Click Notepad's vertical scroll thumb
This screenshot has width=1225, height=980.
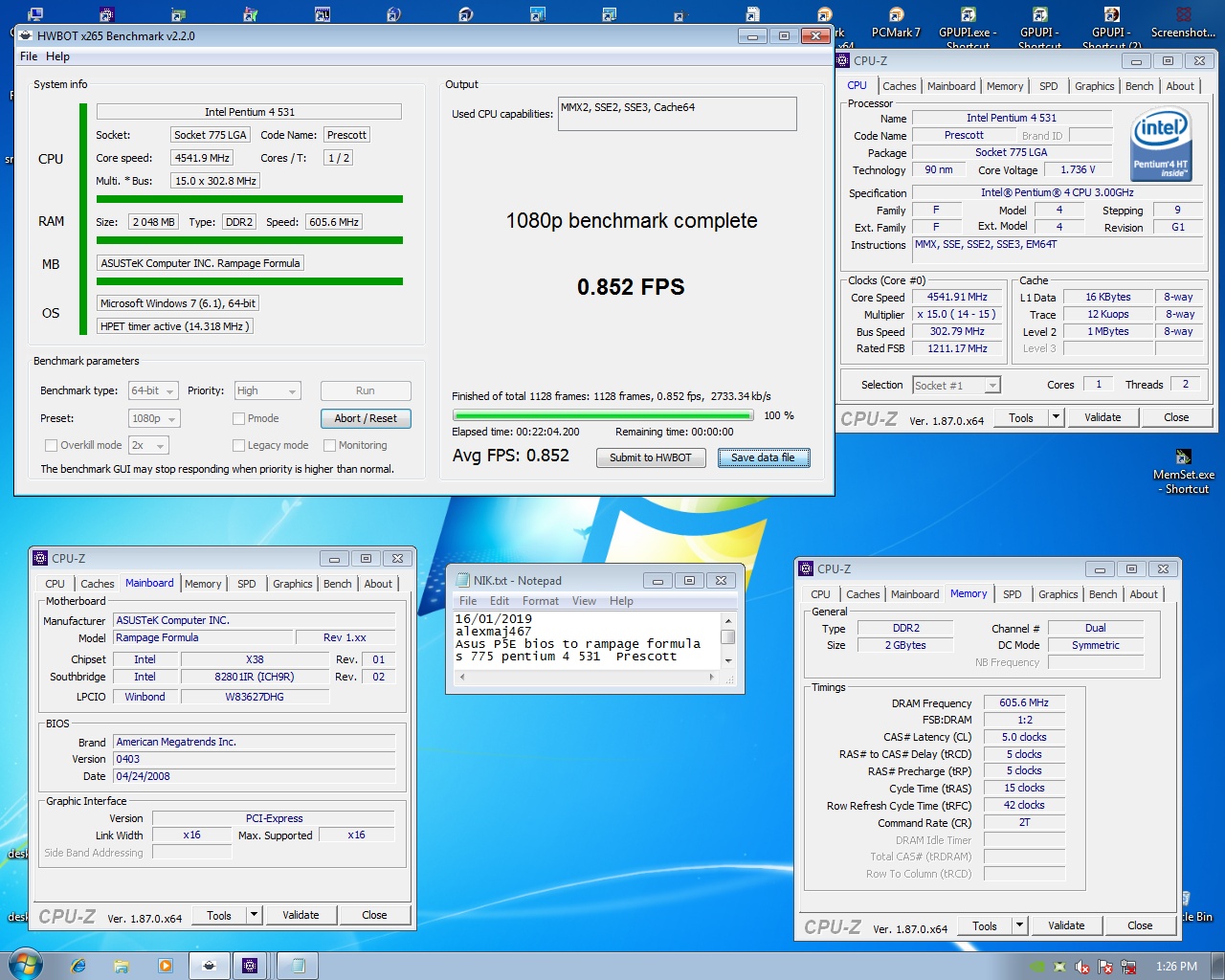pyautogui.click(x=727, y=637)
